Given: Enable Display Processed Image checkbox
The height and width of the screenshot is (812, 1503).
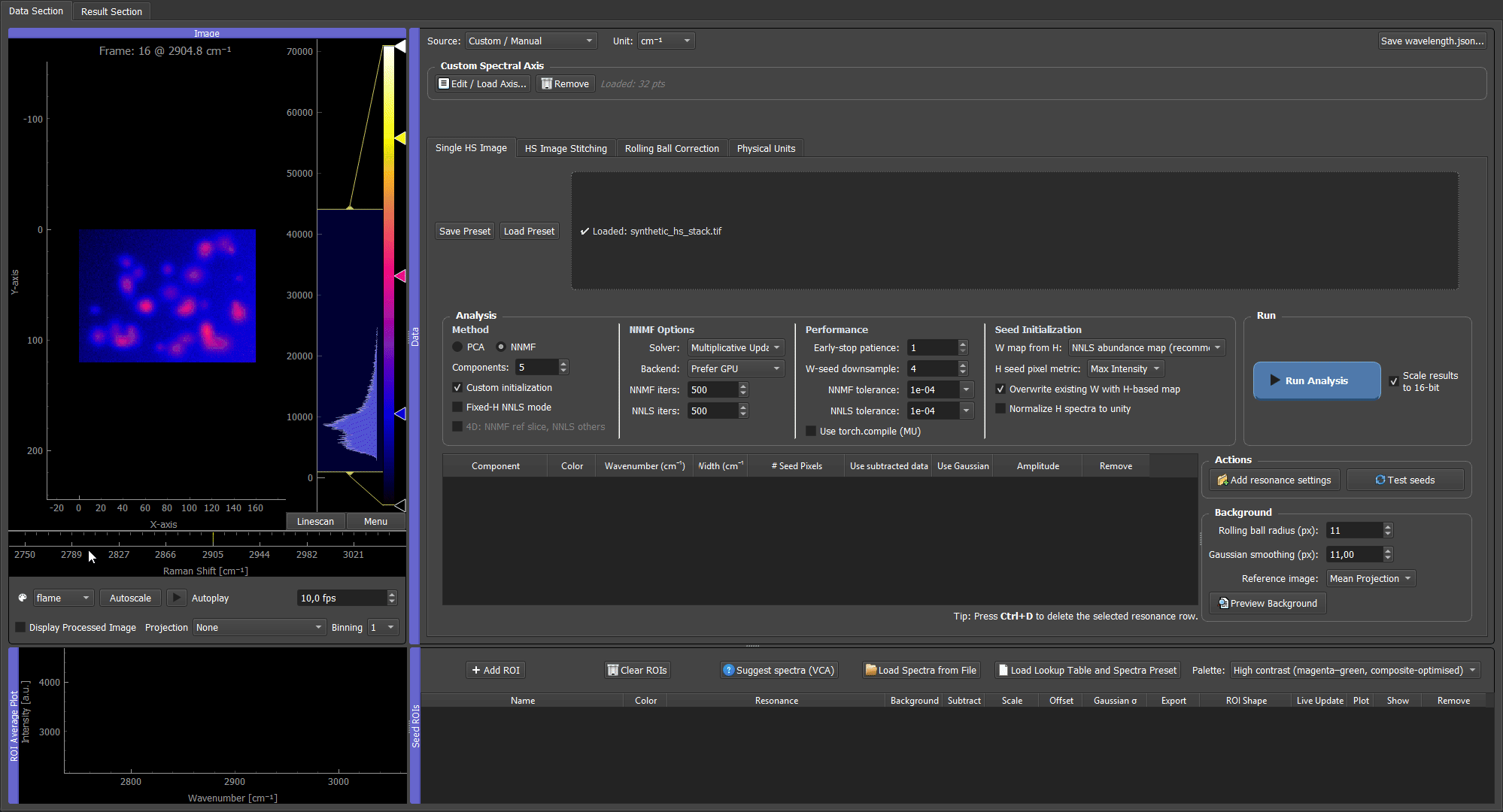Looking at the screenshot, I should point(20,627).
